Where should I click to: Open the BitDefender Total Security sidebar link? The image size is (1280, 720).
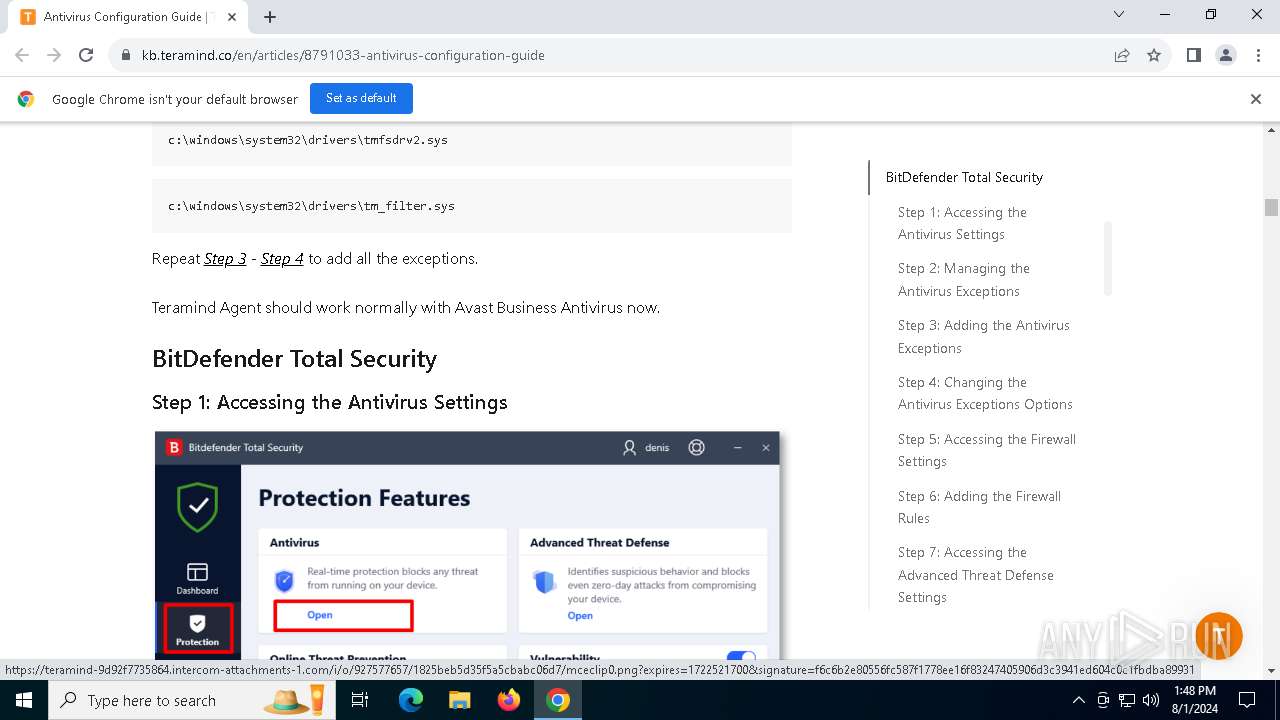[x=964, y=177]
